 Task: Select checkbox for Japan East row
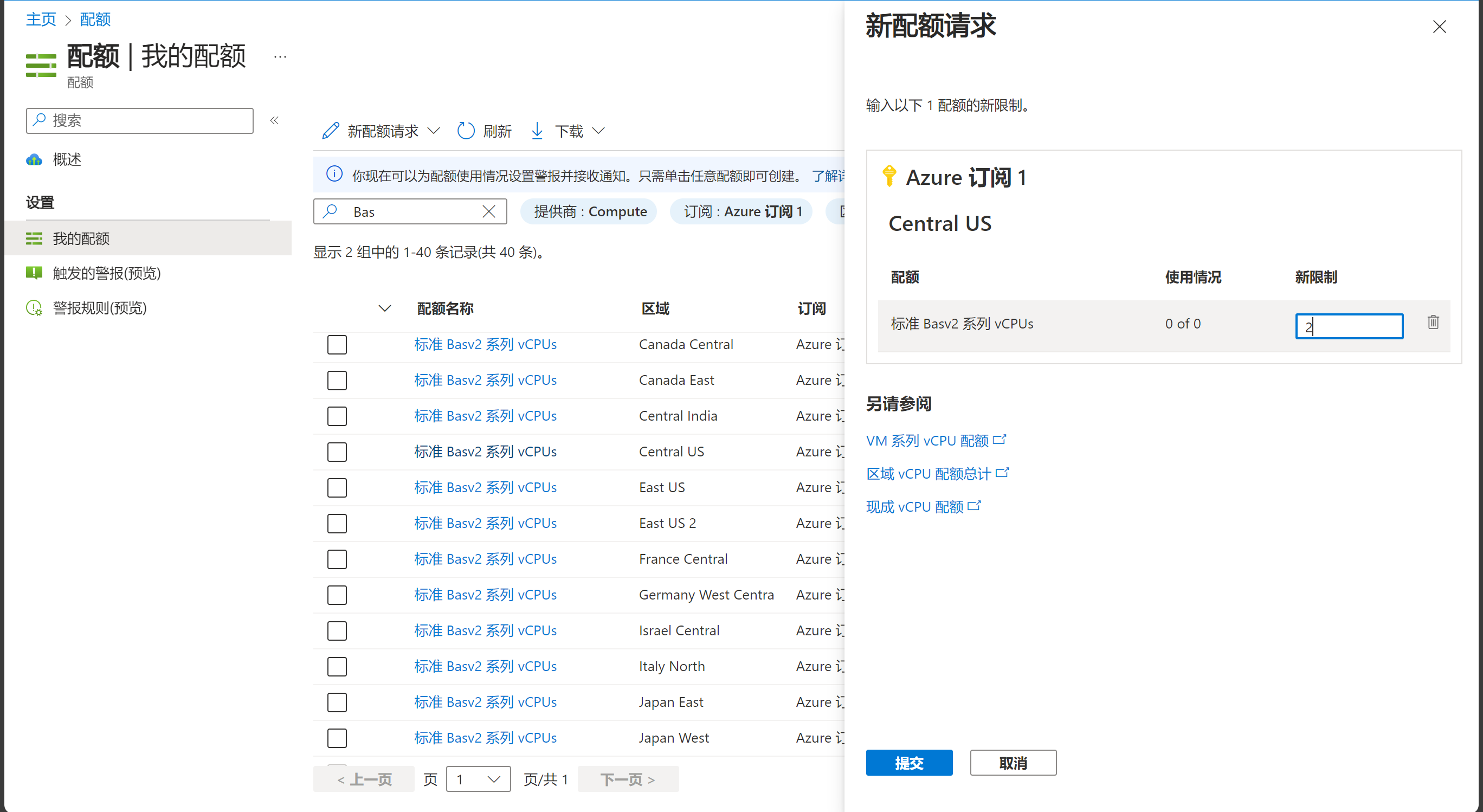click(x=337, y=702)
